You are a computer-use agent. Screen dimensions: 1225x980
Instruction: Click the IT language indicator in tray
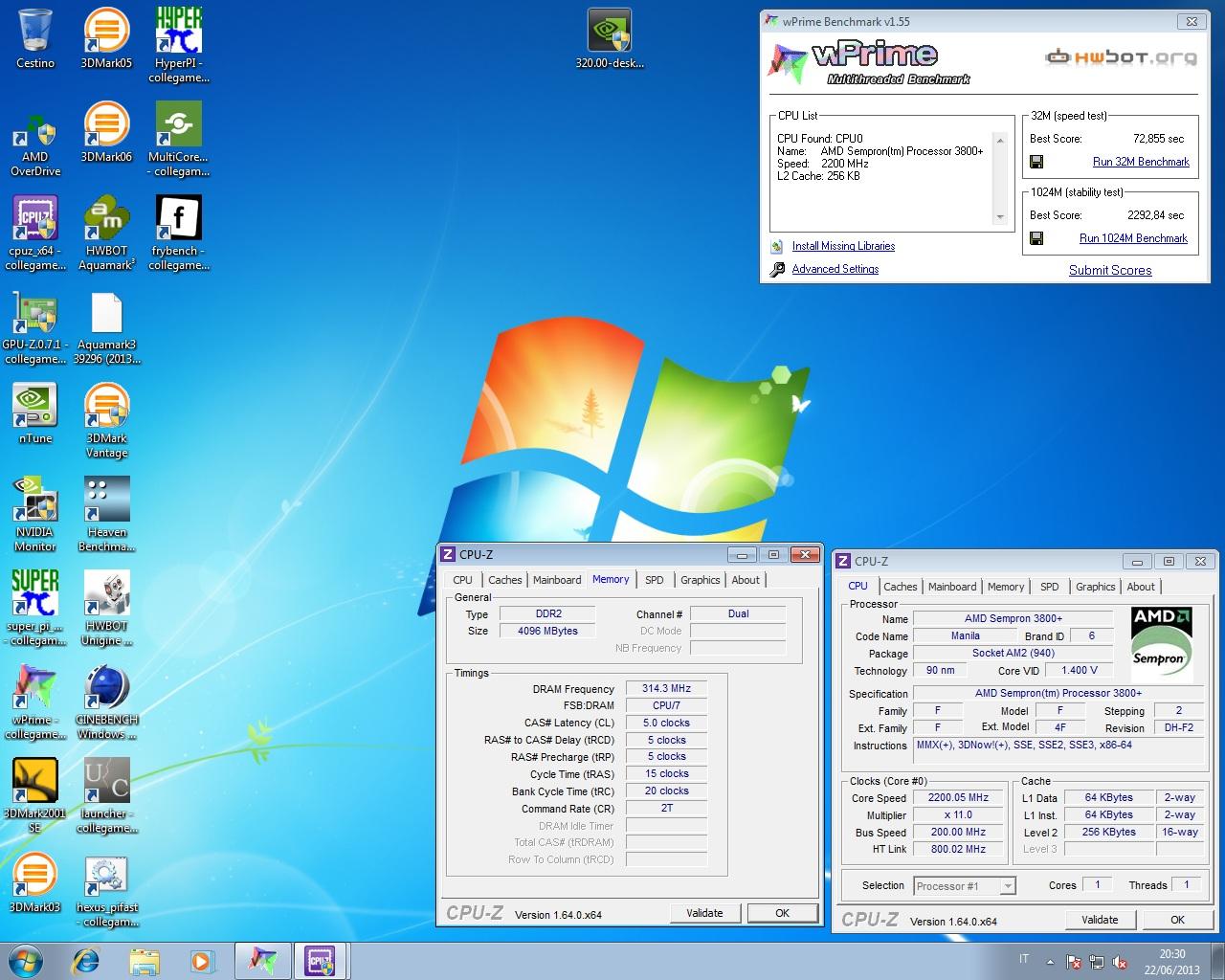(1024, 959)
